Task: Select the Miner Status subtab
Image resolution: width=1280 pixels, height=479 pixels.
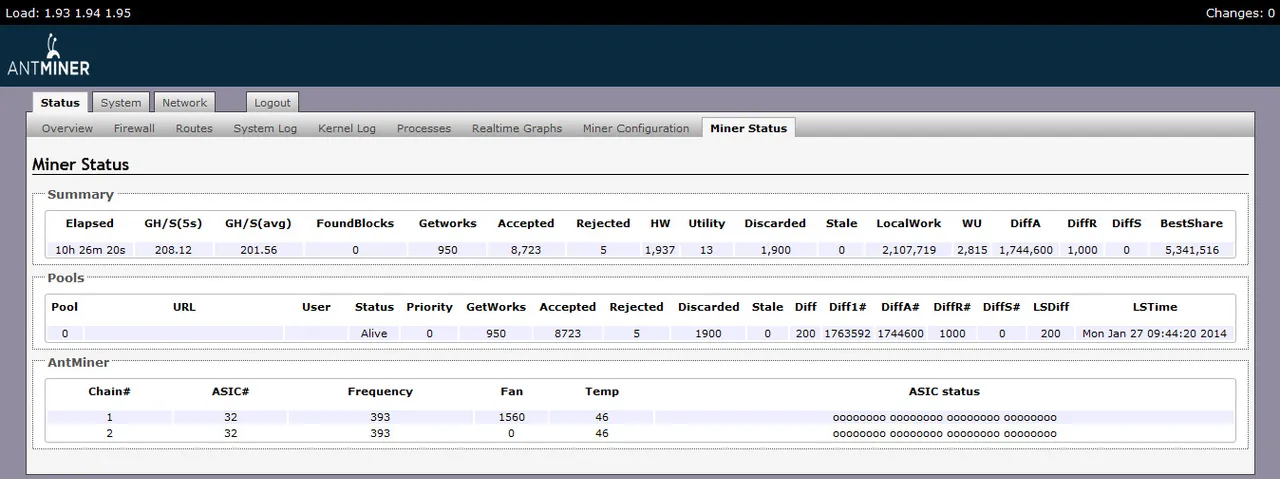Action: click(748, 128)
